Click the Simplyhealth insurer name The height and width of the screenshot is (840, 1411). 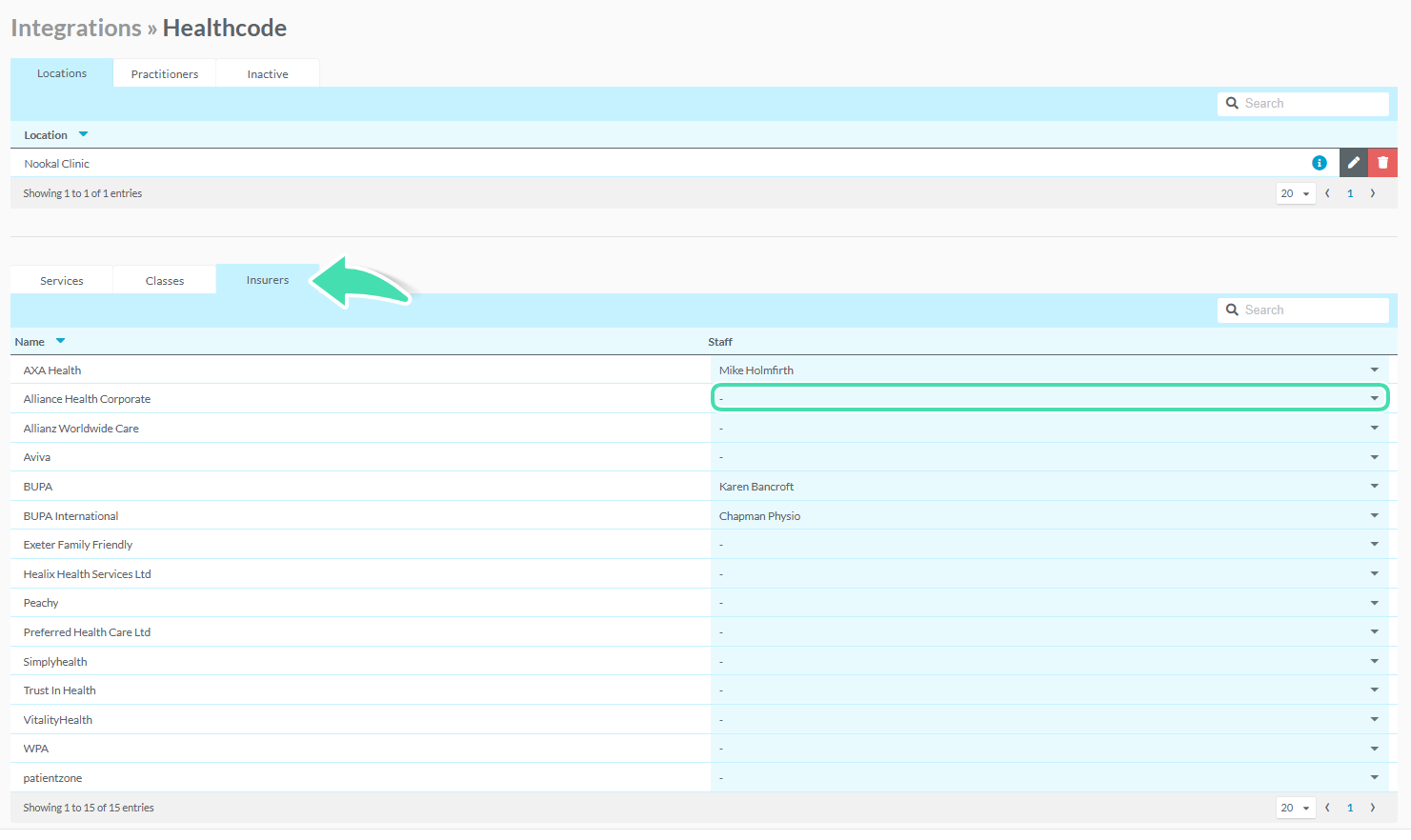(x=55, y=662)
